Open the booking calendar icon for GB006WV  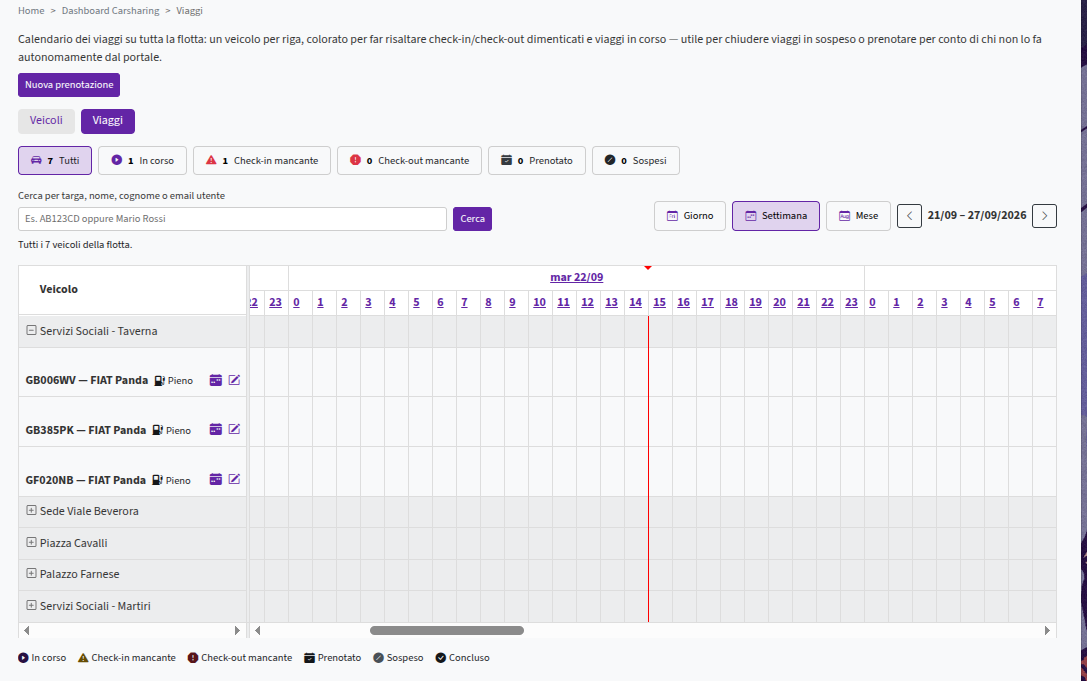(x=216, y=380)
